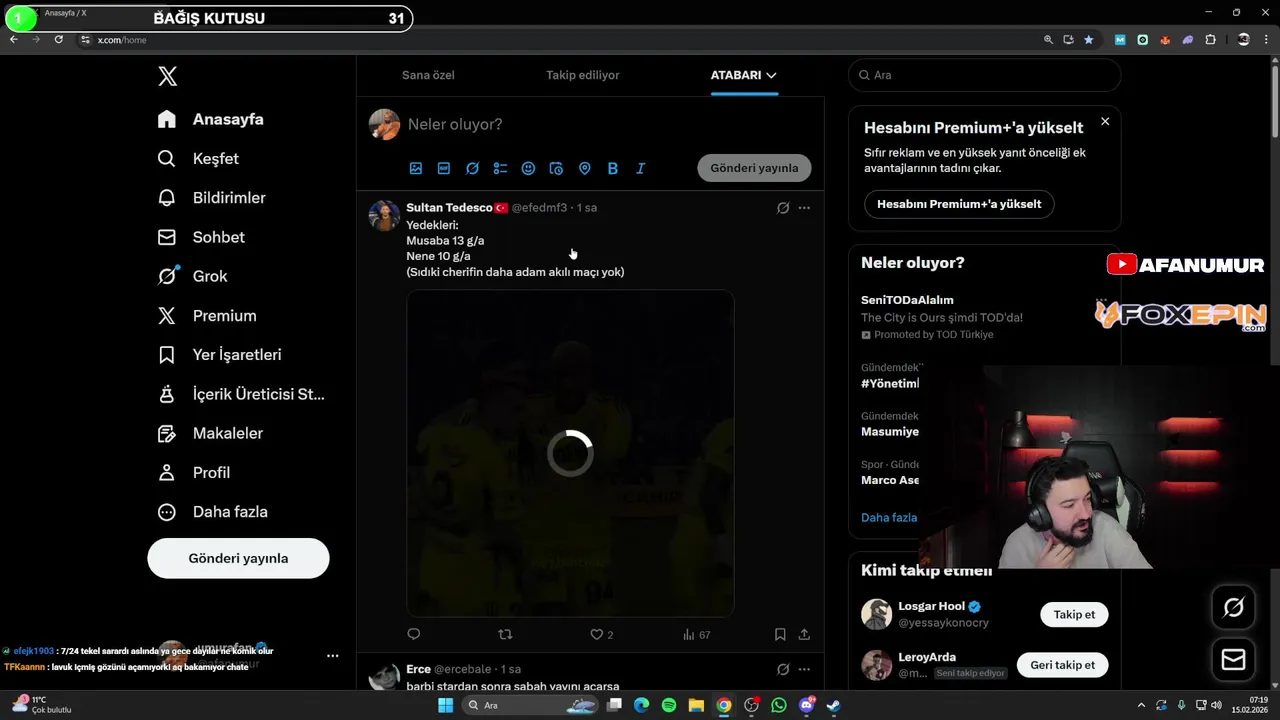Open the Windows Start menu

click(446, 705)
